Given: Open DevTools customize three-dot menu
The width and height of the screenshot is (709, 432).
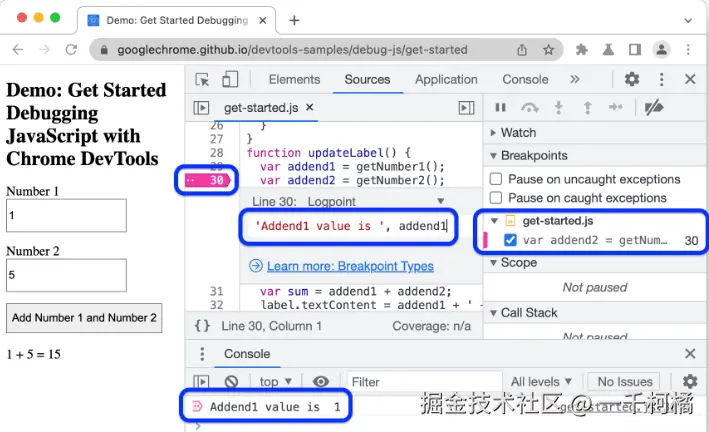Looking at the screenshot, I should [x=662, y=80].
